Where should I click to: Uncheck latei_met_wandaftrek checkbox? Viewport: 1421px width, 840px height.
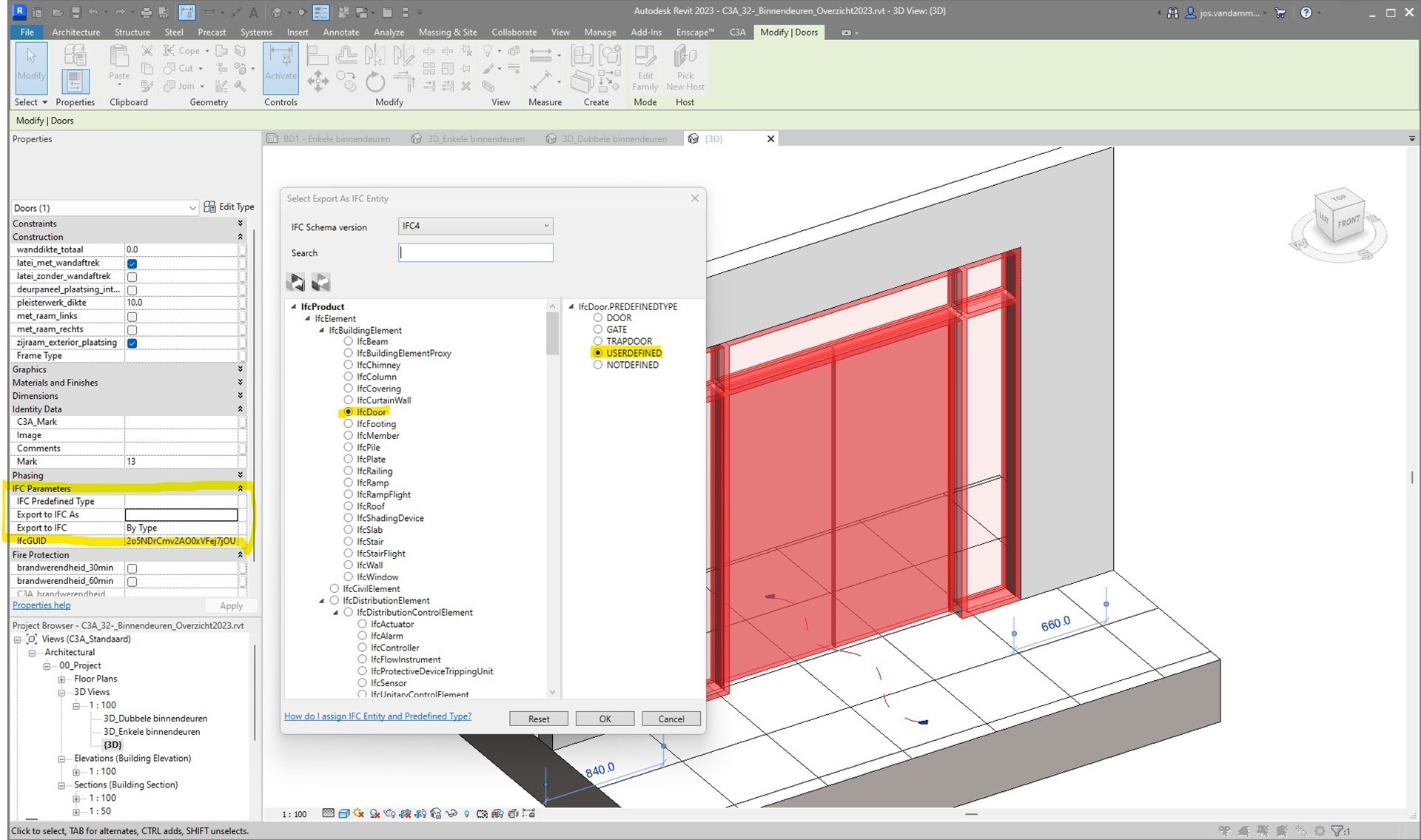point(132,263)
